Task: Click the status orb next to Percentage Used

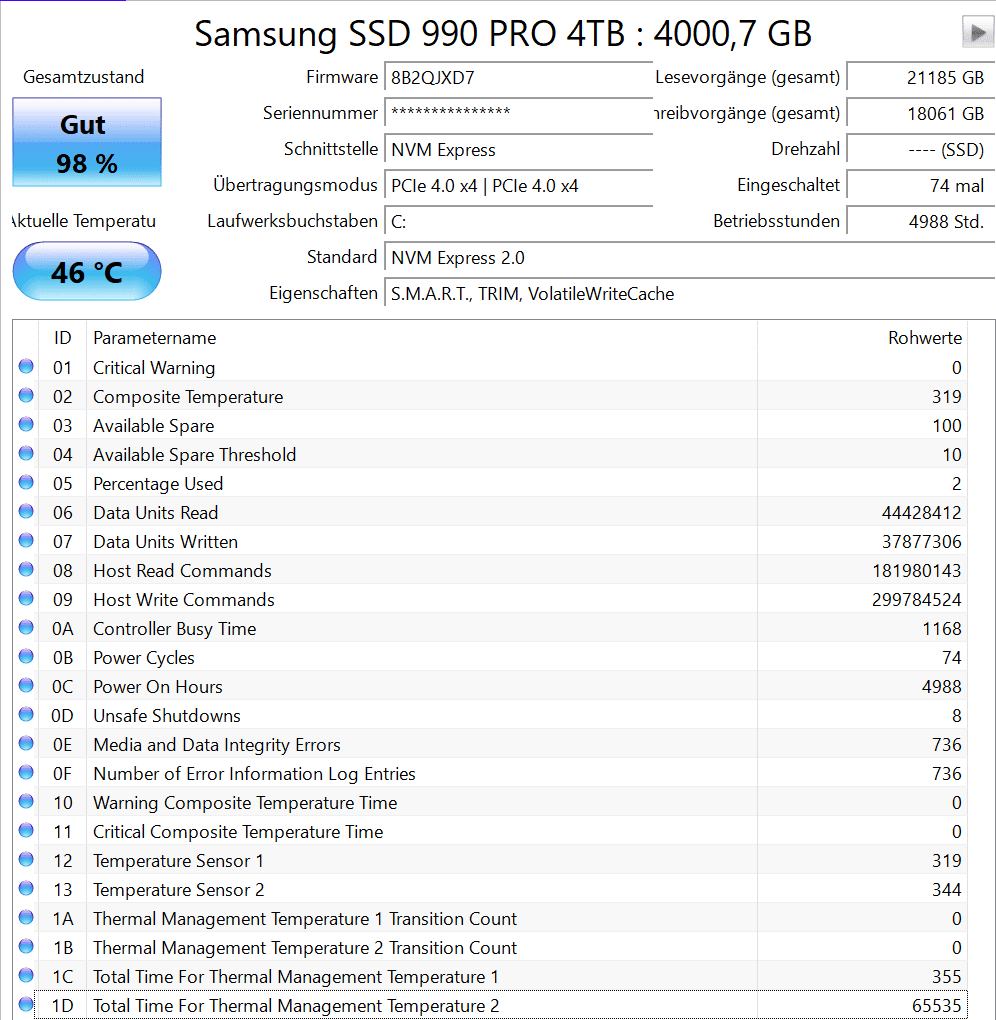Action: point(26,483)
